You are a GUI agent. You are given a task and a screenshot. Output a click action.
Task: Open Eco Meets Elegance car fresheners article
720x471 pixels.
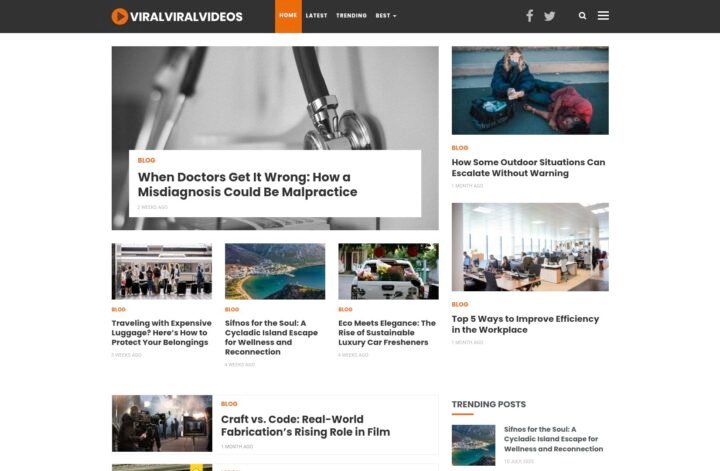point(387,333)
